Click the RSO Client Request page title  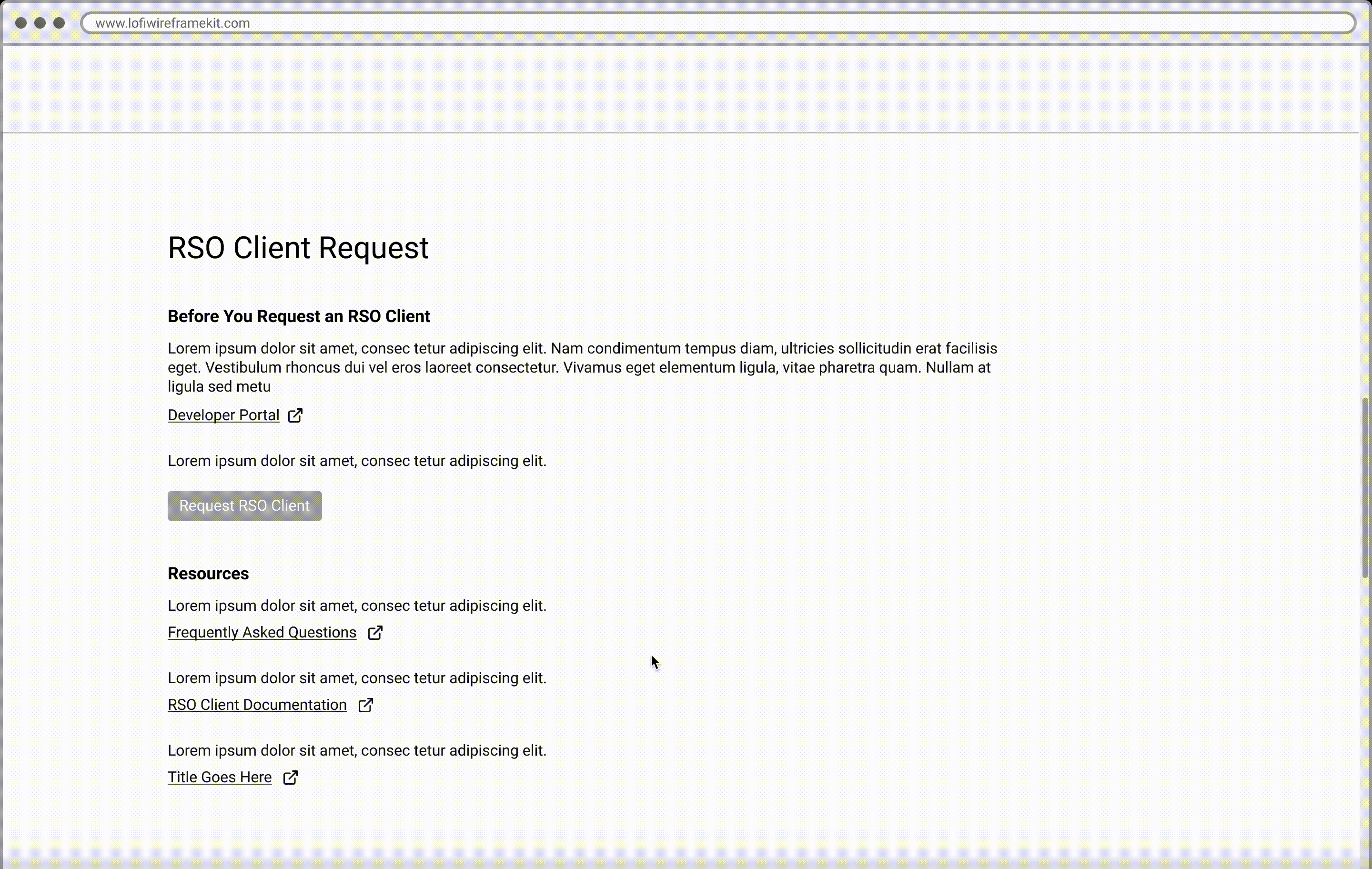[x=298, y=248]
